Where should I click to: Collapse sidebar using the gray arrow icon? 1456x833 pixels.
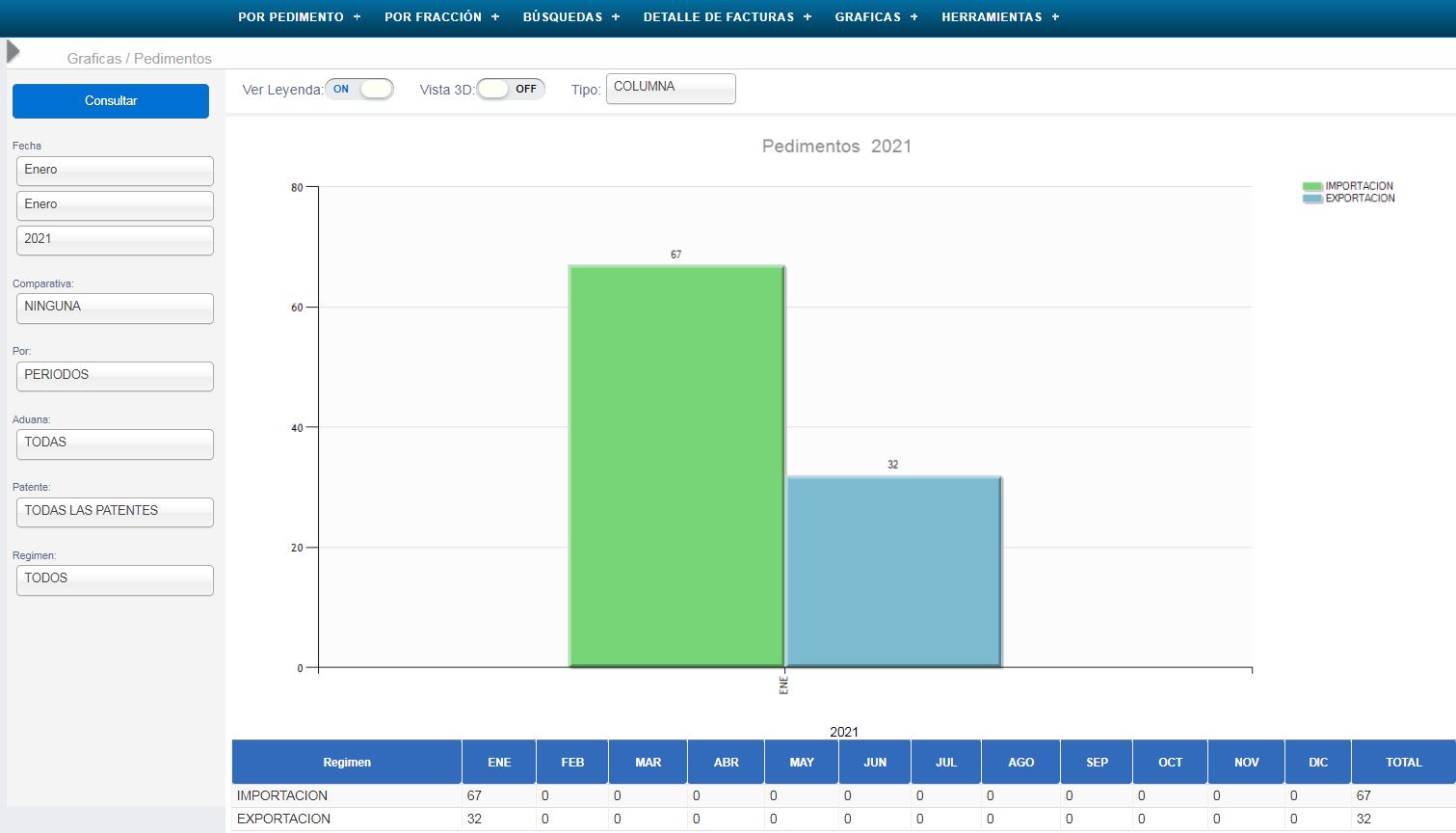click(x=13, y=51)
